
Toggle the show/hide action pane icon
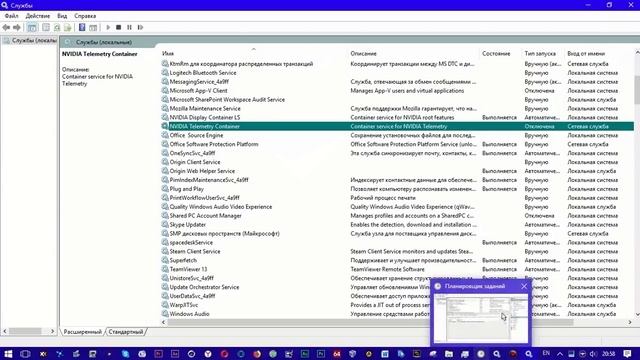[93, 27]
